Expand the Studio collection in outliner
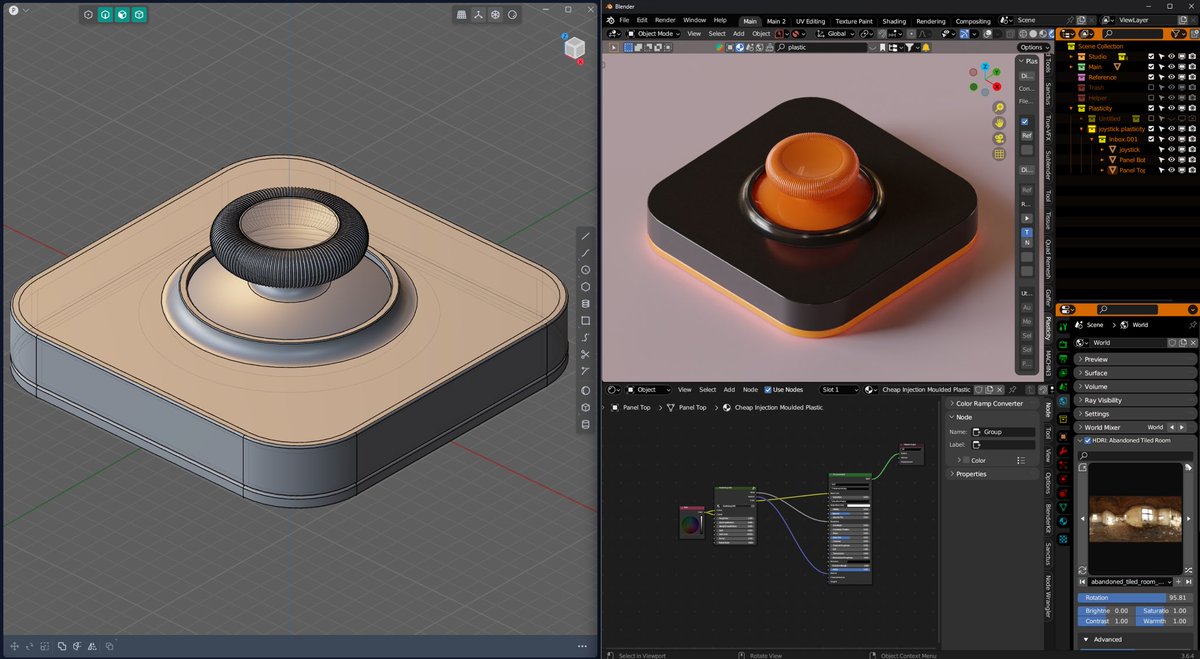The height and width of the screenshot is (659, 1200). (x=1070, y=57)
